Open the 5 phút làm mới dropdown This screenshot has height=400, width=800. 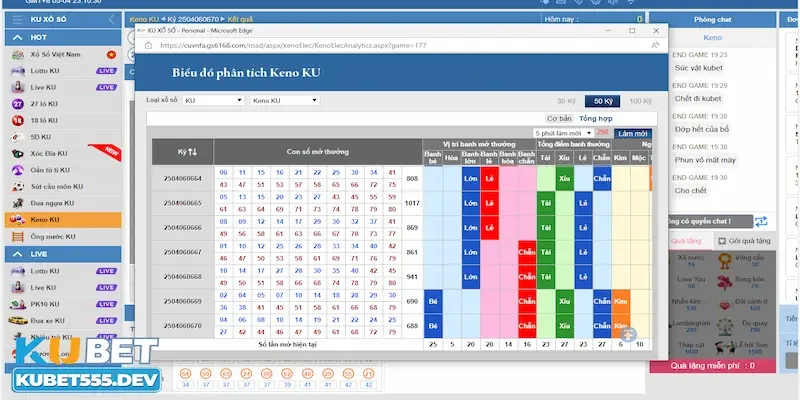pyautogui.click(x=563, y=133)
